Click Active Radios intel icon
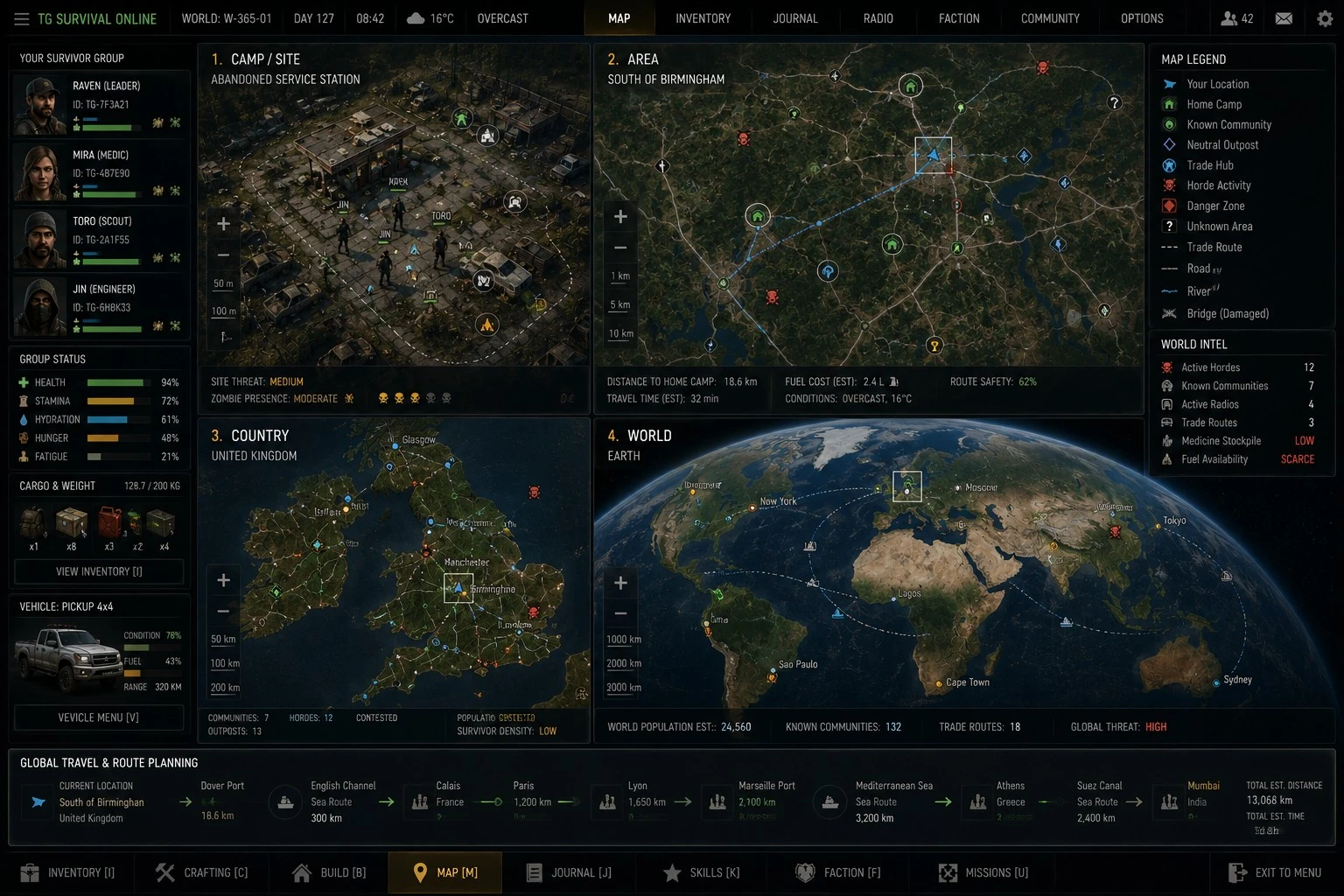This screenshot has height=896, width=1344. click(x=1166, y=404)
